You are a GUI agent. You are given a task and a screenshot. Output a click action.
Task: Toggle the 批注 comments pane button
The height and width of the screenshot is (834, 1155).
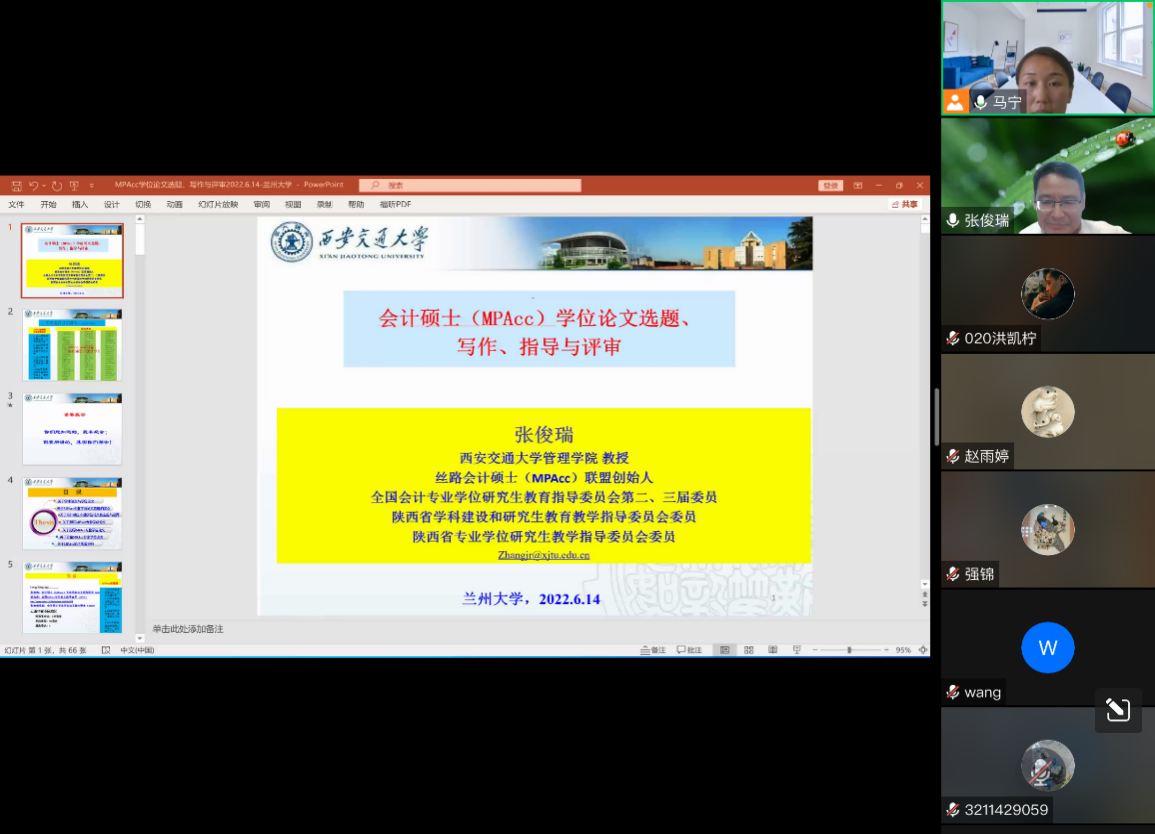coord(689,650)
